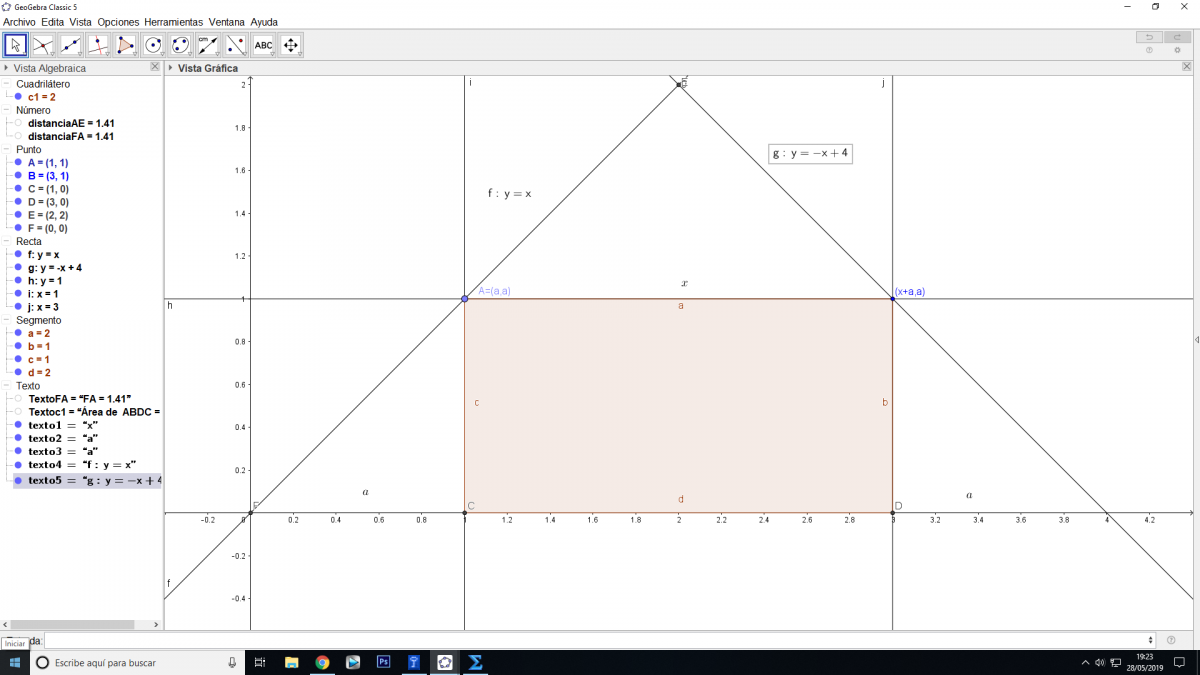Open the Opciones menu
The image size is (1200, 675).
[x=118, y=21]
